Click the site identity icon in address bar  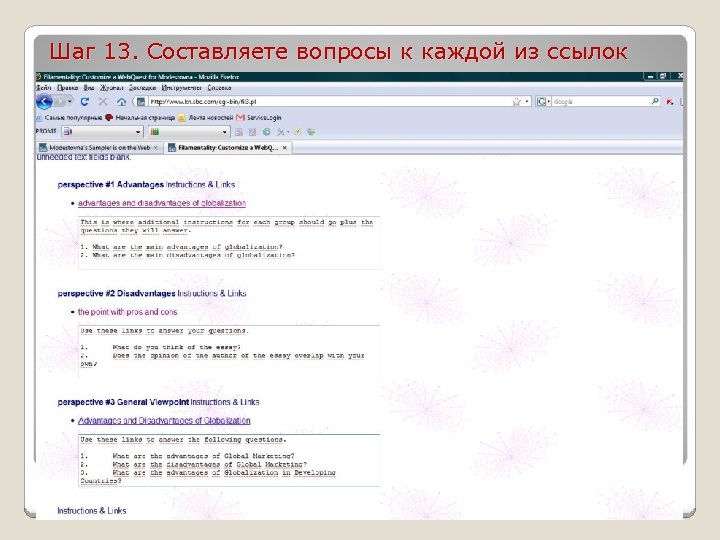[141, 101]
